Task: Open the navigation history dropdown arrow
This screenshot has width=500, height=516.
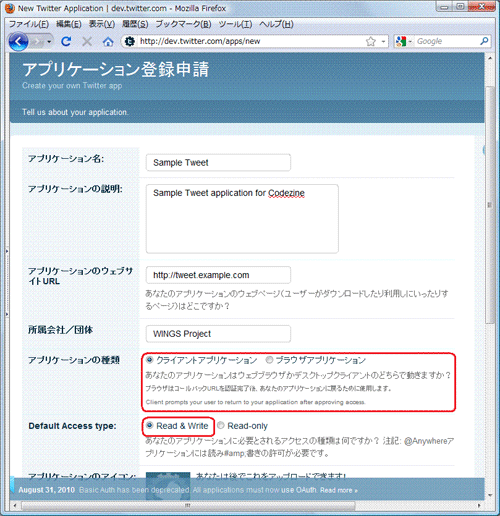Action: 49,42
